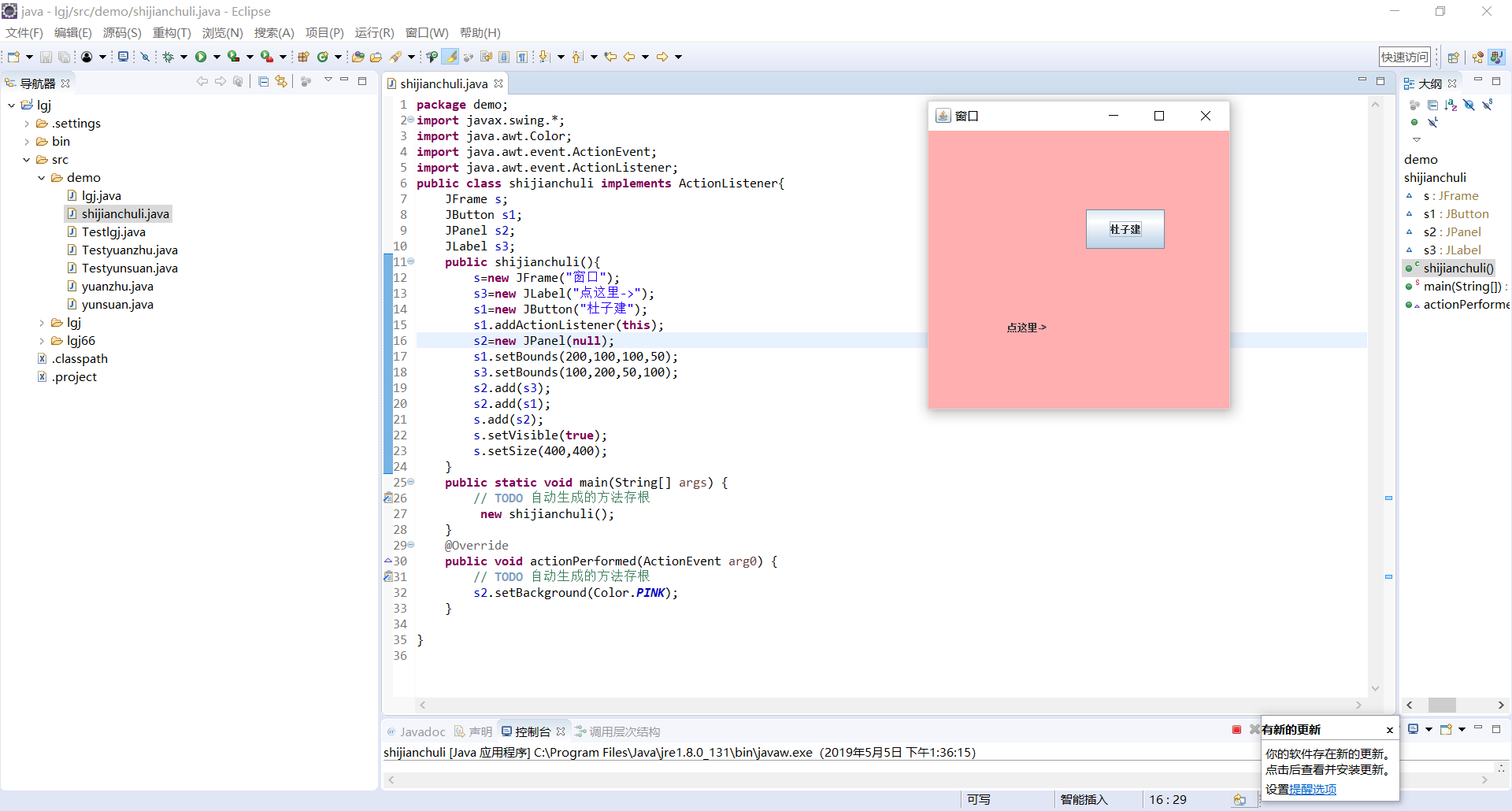Image resolution: width=1512 pixels, height=811 pixels.
Task: Toggle Link with Editor in the navigator
Action: point(281,82)
